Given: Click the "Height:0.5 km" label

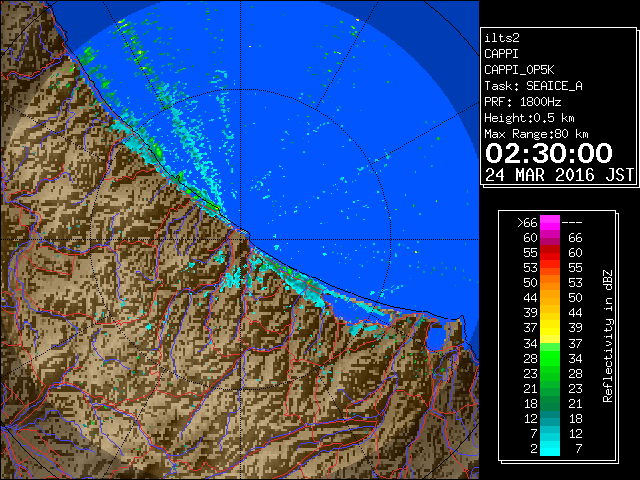Looking at the screenshot, I should [x=529, y=118].
